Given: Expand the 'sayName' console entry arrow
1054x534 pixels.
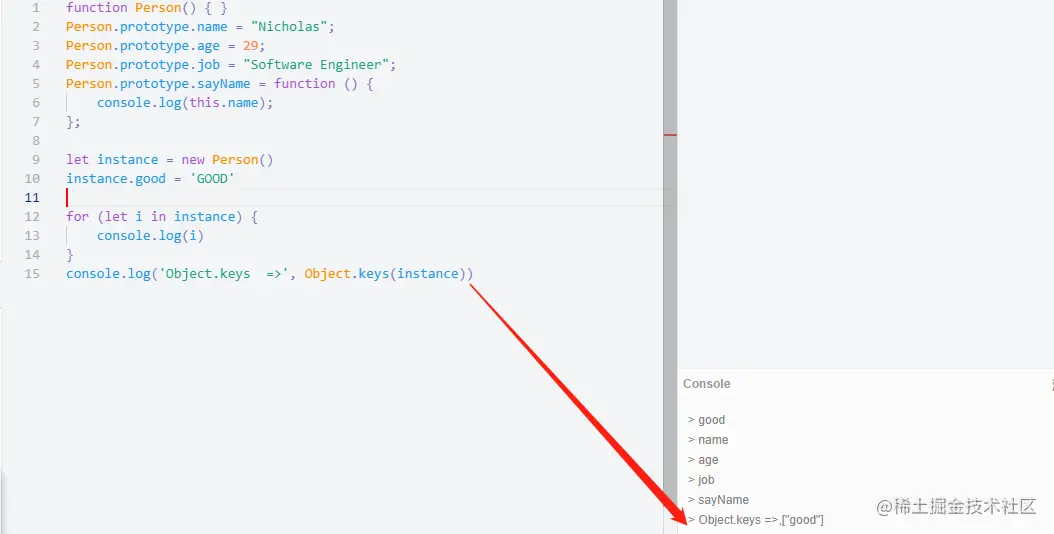Looking at the screenshot, I should click(691, 500).
